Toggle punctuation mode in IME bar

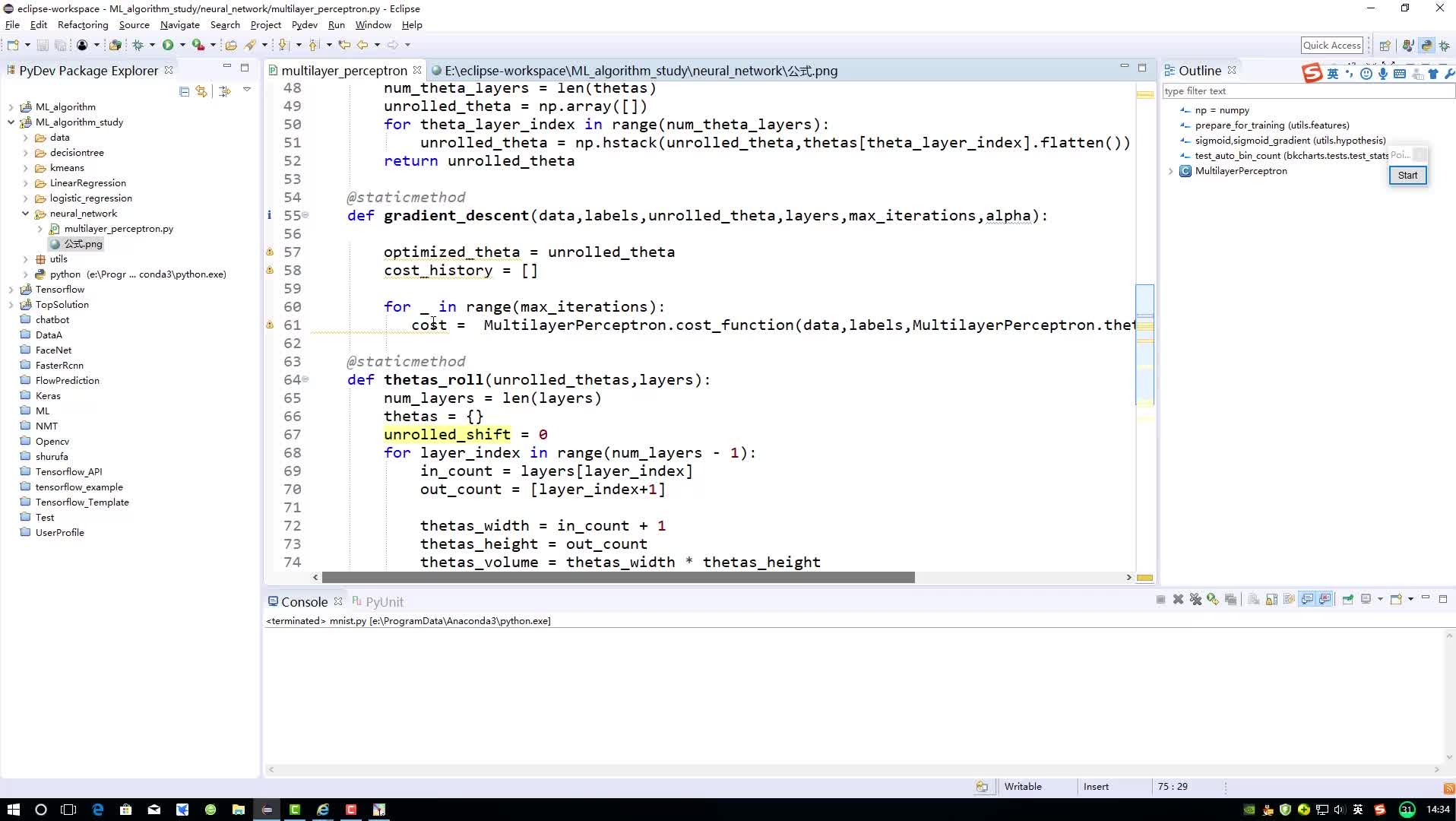[x=1350, y=74]
